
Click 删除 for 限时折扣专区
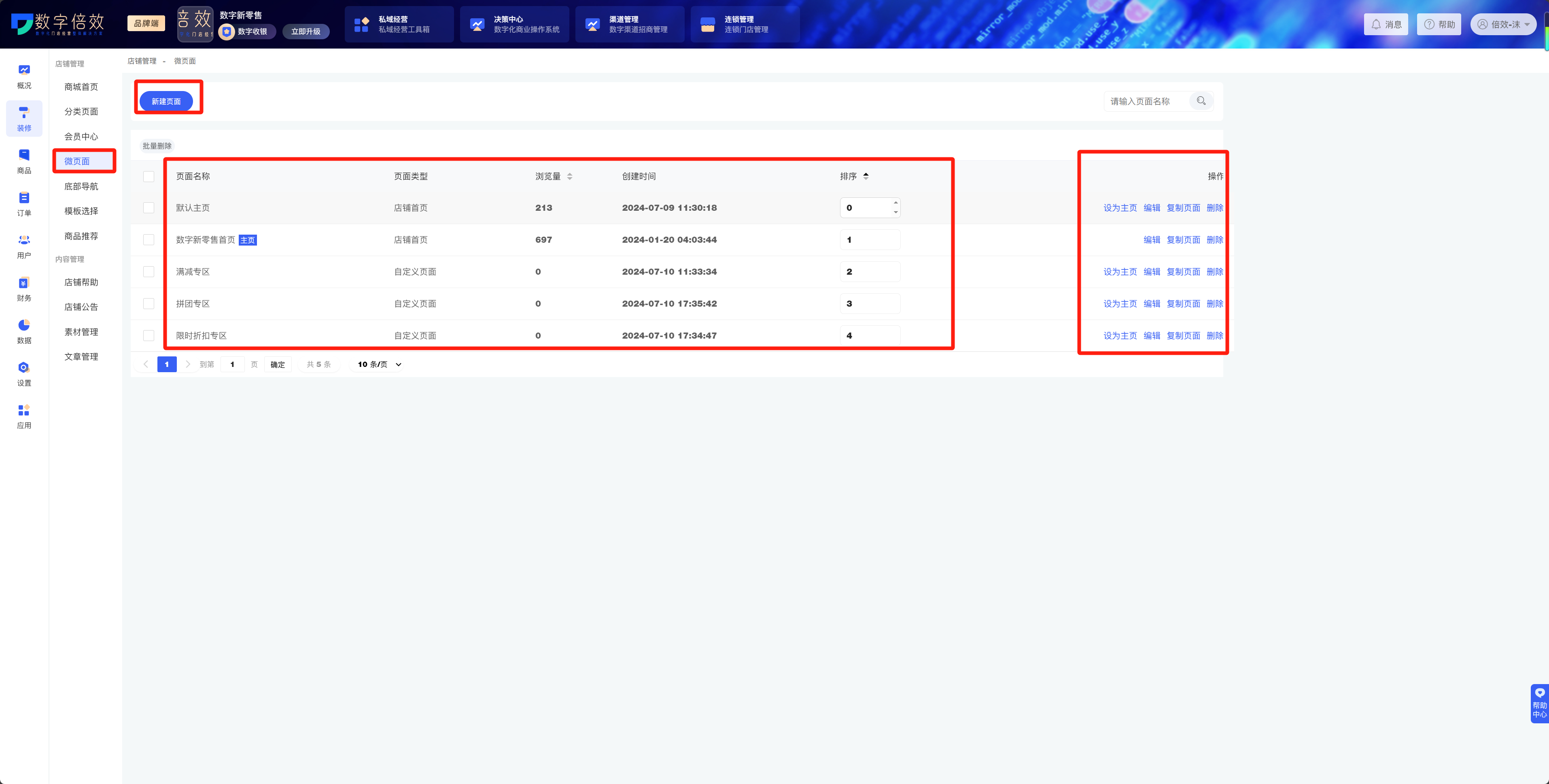click(x=1215, y=335)
